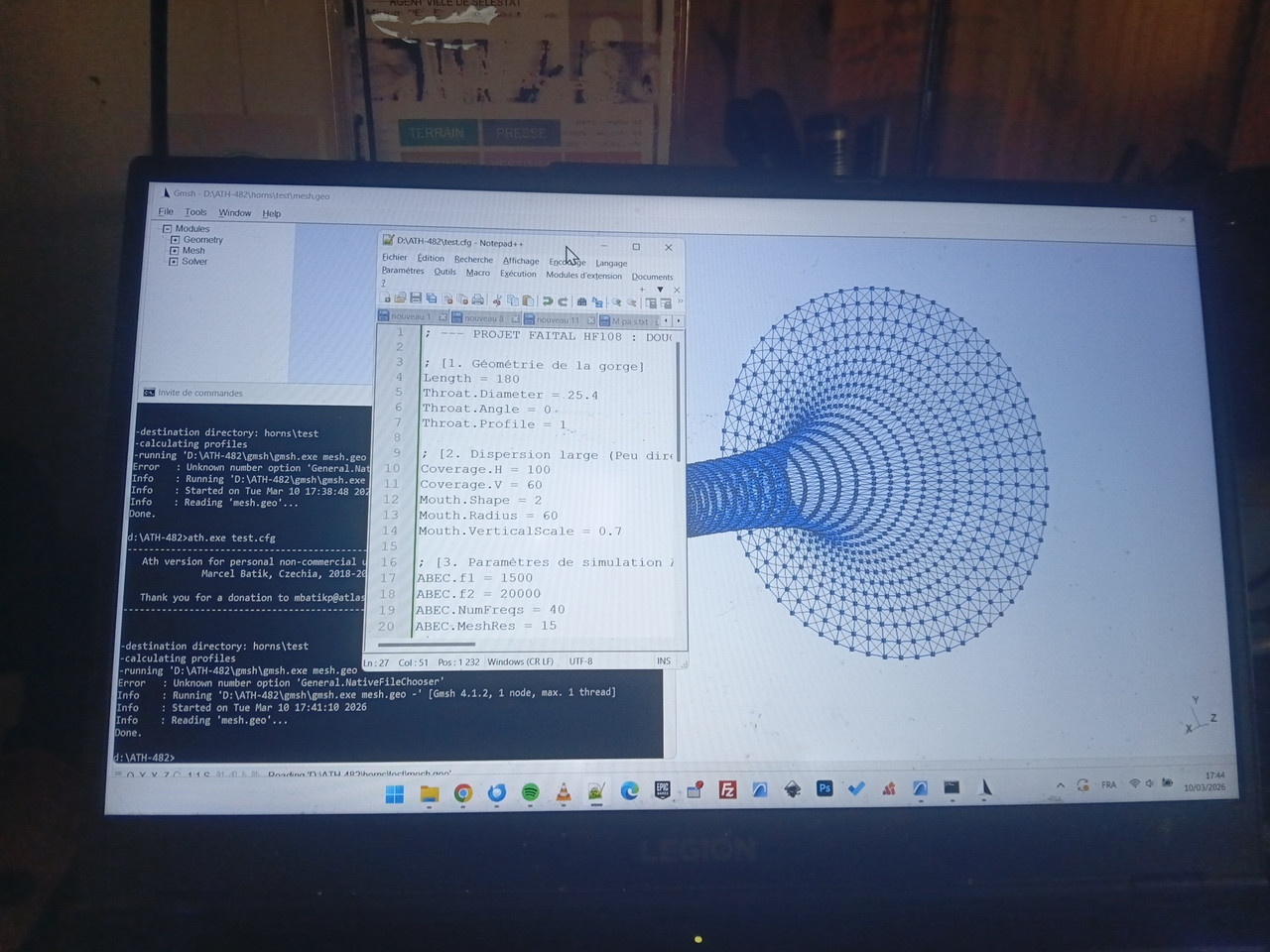Screen dimensions: 1270x952
Task: Open the Édition menu in Notepad++
Action: (x=431, y=258)
